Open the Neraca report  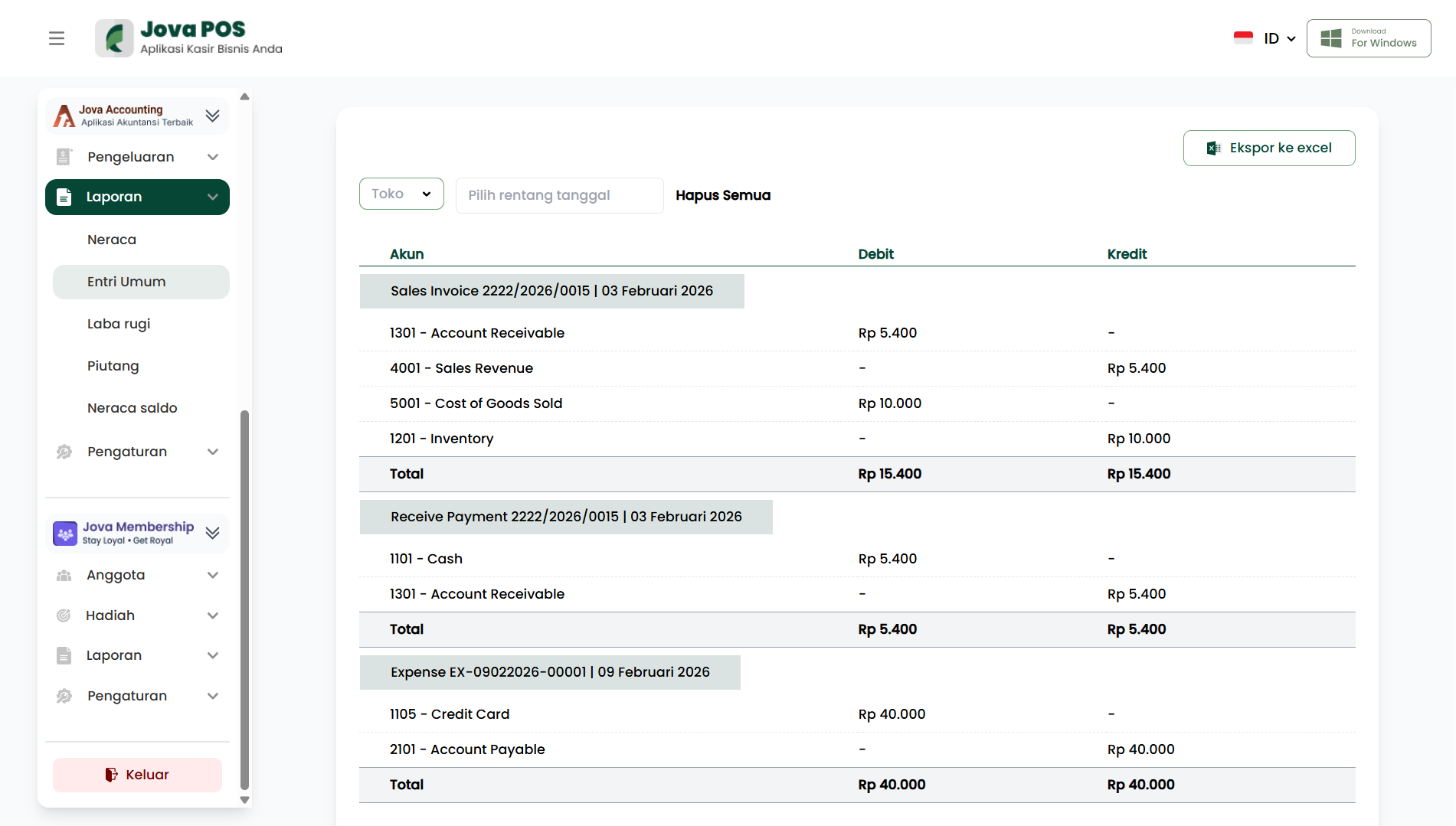pyautogui.click(x=112, y=240)
